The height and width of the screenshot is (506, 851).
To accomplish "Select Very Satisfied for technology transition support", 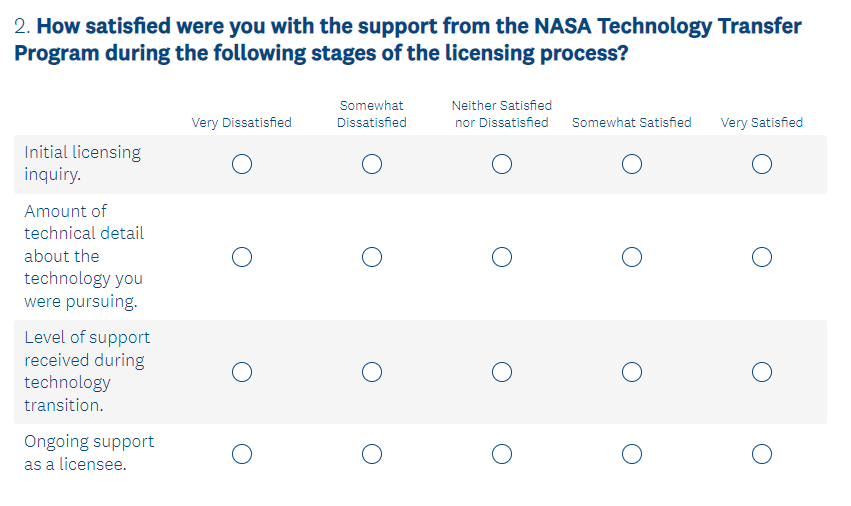I will click(762, 372).
